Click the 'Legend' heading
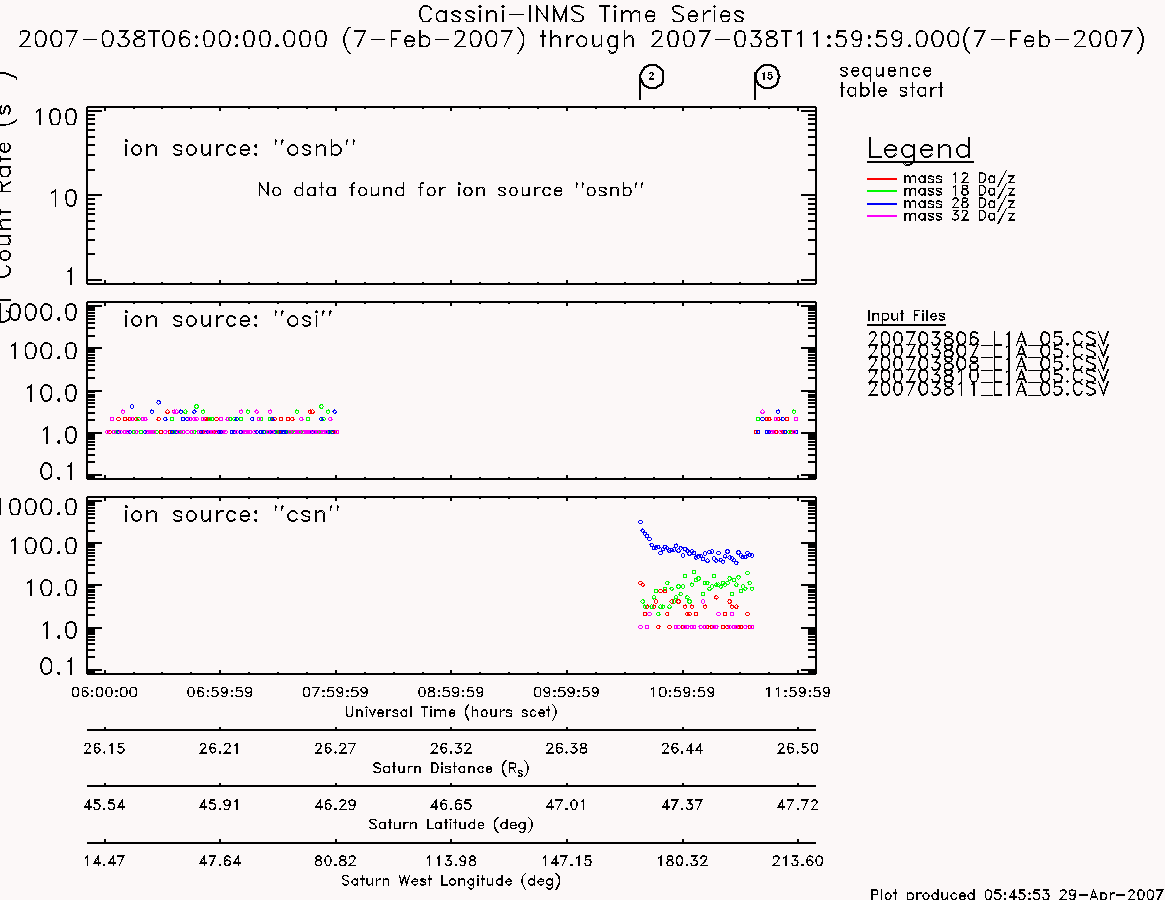 pos(919,149)
